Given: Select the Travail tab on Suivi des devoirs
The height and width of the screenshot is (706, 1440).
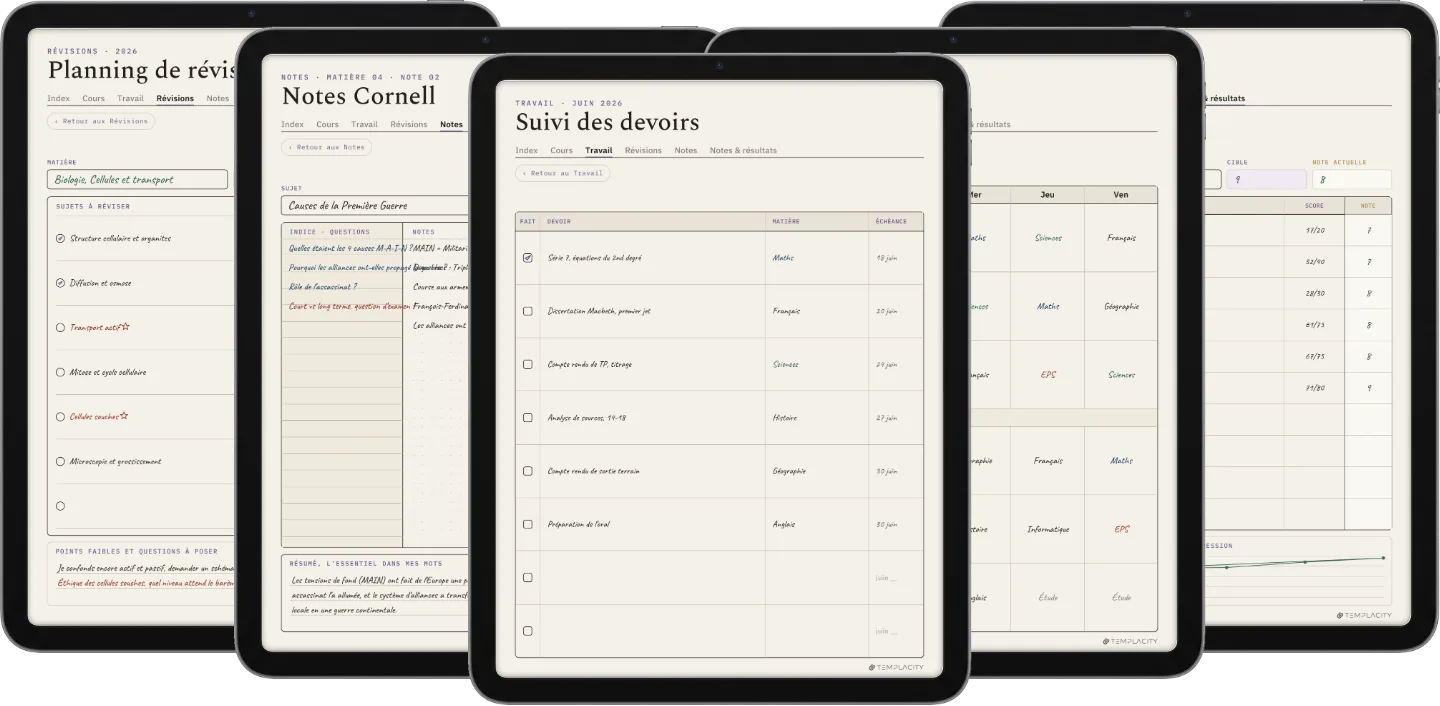Looking at the screenshot, I should point(599,151).
